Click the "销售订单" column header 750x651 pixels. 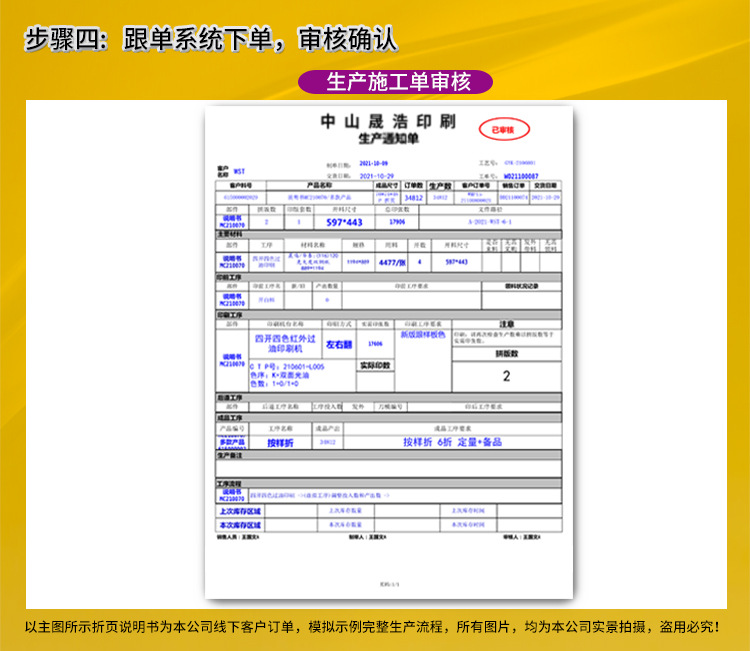[x=513, y=185]
